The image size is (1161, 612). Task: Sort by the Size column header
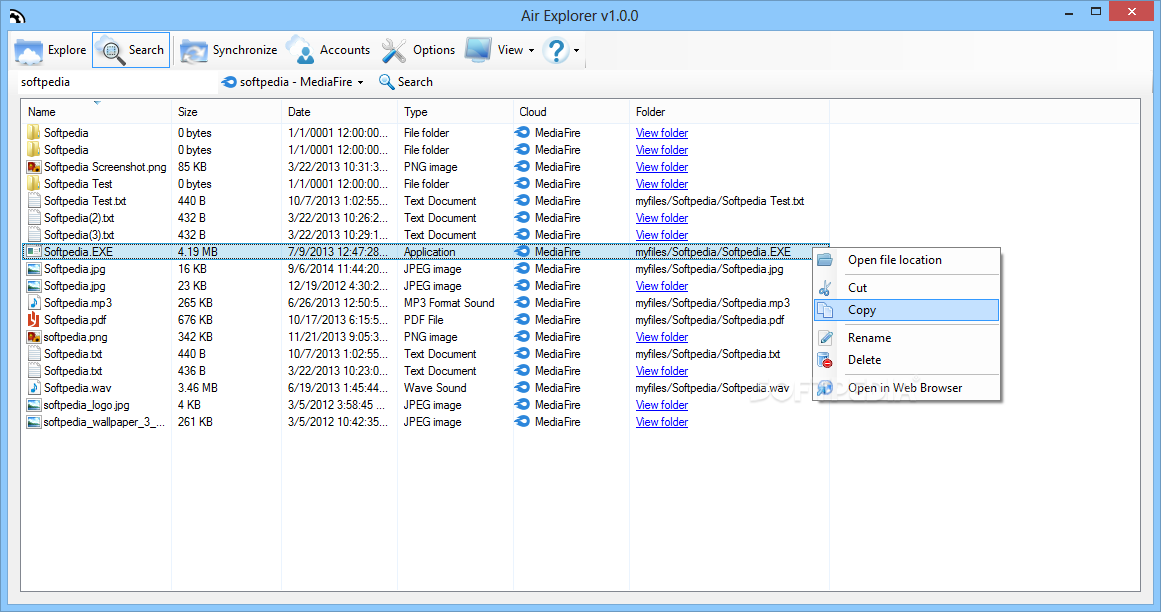tap(226, 112)
